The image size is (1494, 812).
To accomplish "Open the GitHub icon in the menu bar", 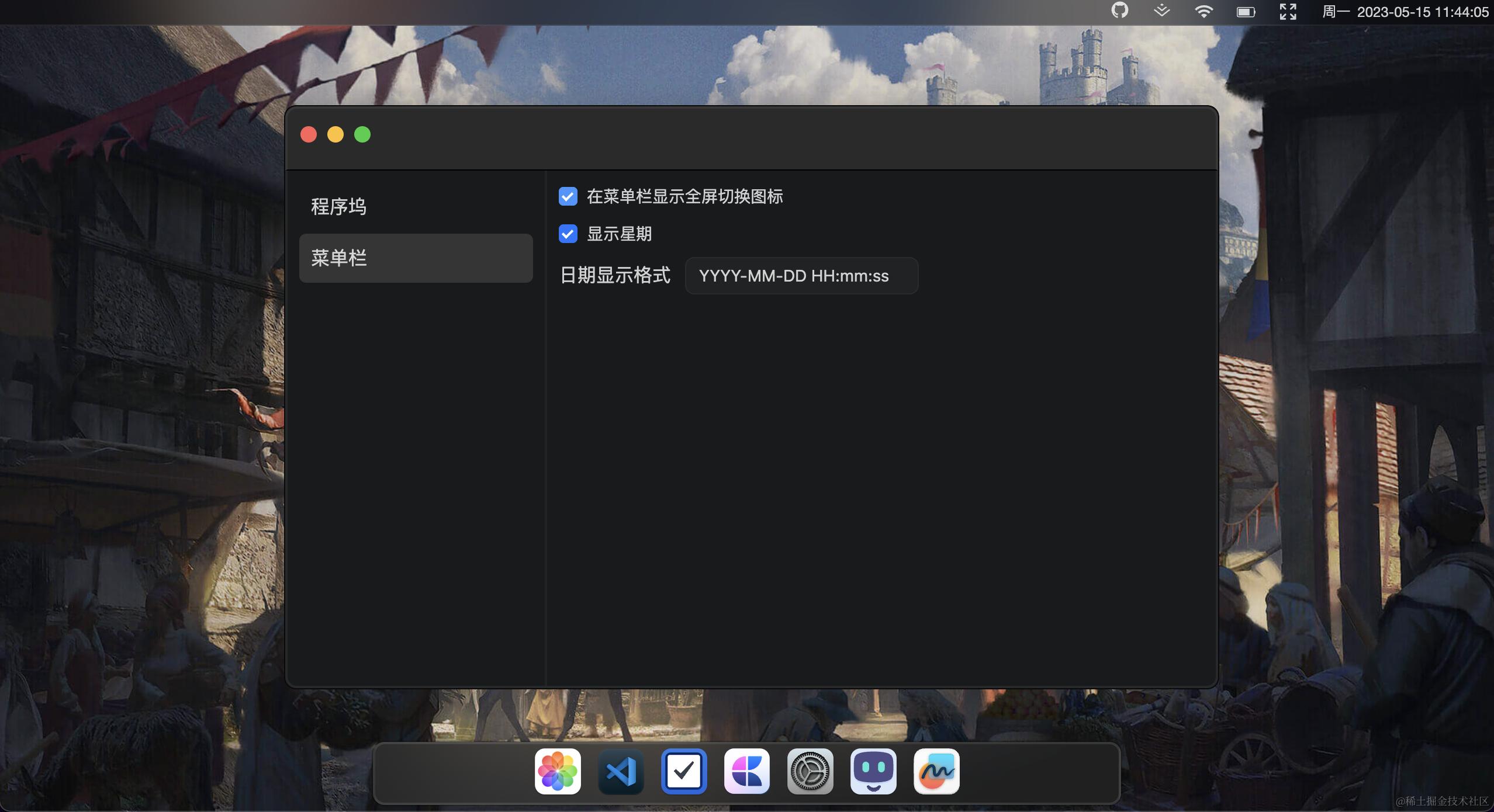I will point(1119,11).
